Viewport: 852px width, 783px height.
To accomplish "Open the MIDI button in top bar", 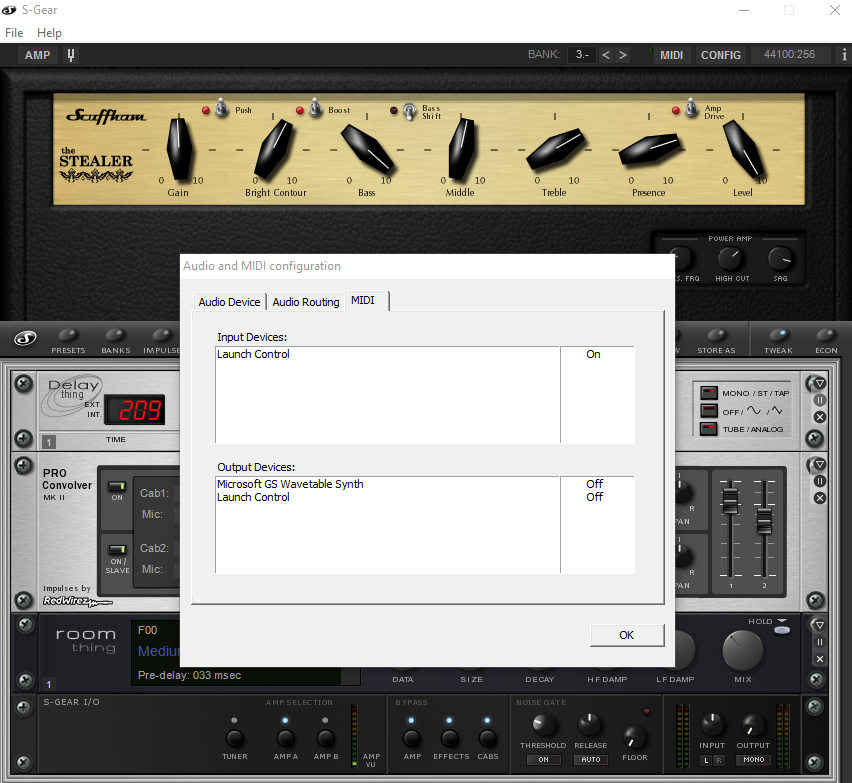I will tap(672, 55).
